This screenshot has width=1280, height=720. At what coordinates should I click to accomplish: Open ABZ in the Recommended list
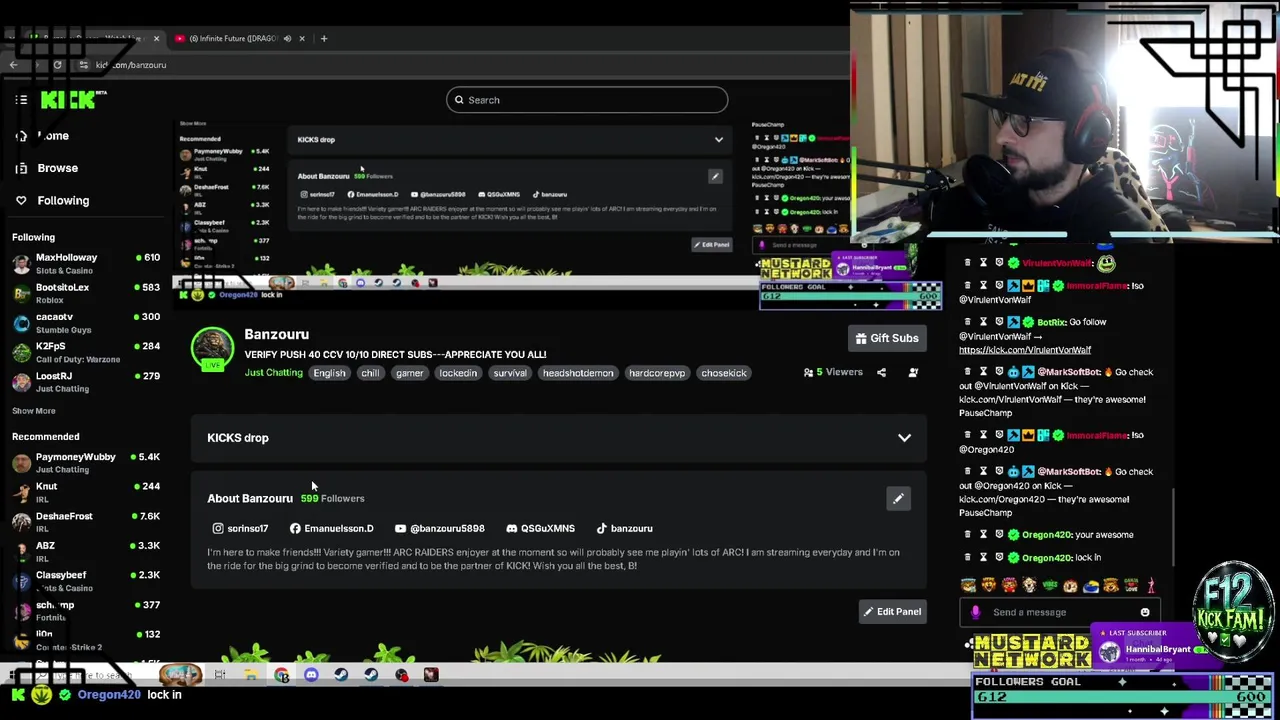pyautogui.click(x=86, y=551)
